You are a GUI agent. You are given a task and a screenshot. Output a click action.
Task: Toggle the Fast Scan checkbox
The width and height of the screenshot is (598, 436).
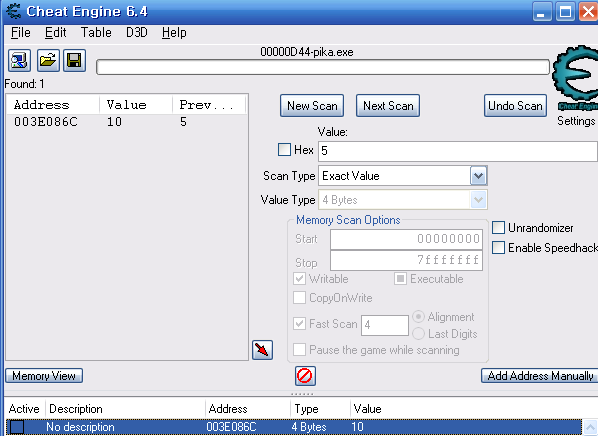pyautogui.click(x=299, y=324)
